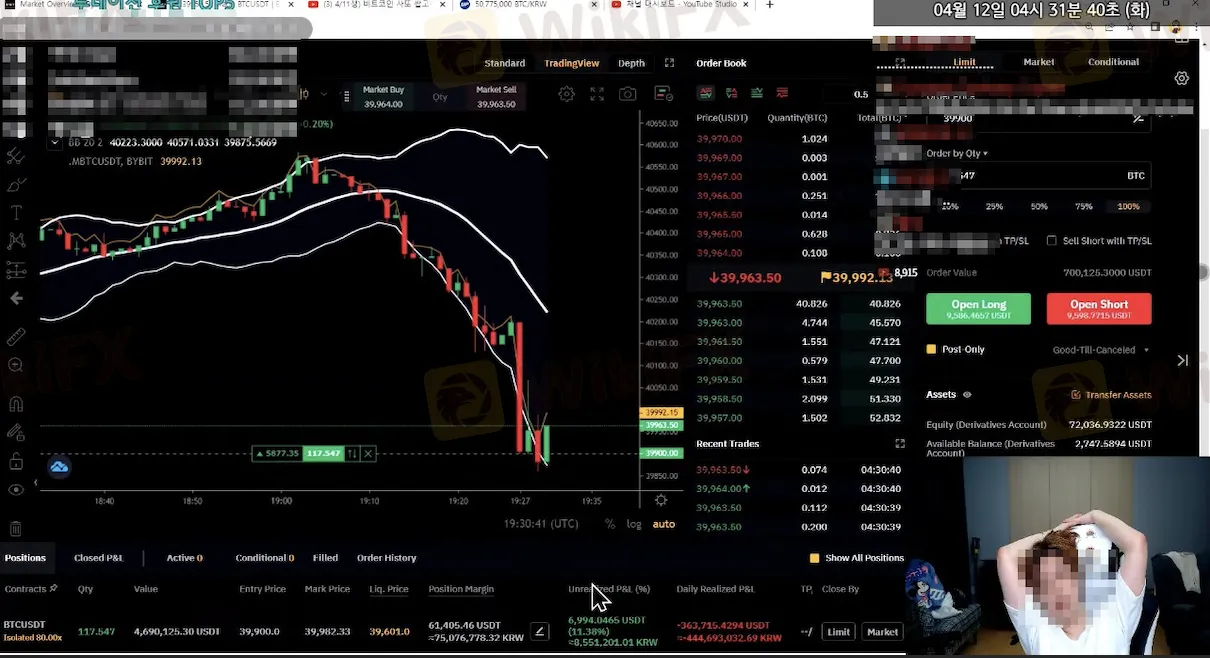Expand the chart to fullscreen
Viewport: 1210px width, 658px height.
point(669,63)
